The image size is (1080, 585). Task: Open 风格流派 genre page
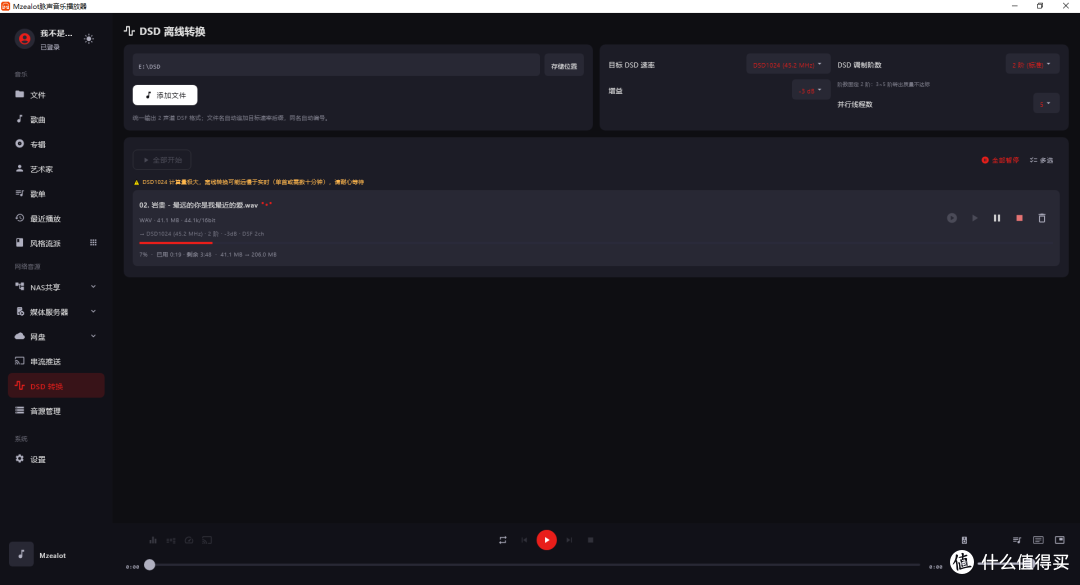pyautogui.click(x=45, y=243)
